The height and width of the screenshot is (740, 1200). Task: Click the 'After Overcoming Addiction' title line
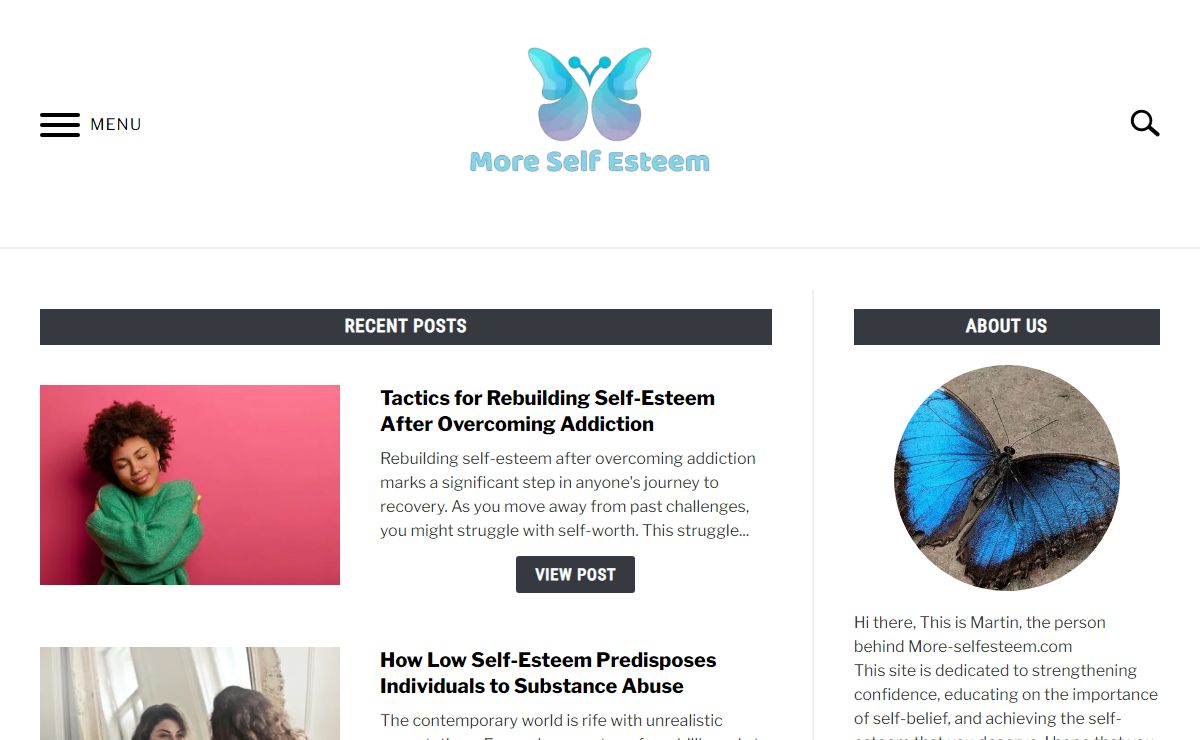[517, 424]
